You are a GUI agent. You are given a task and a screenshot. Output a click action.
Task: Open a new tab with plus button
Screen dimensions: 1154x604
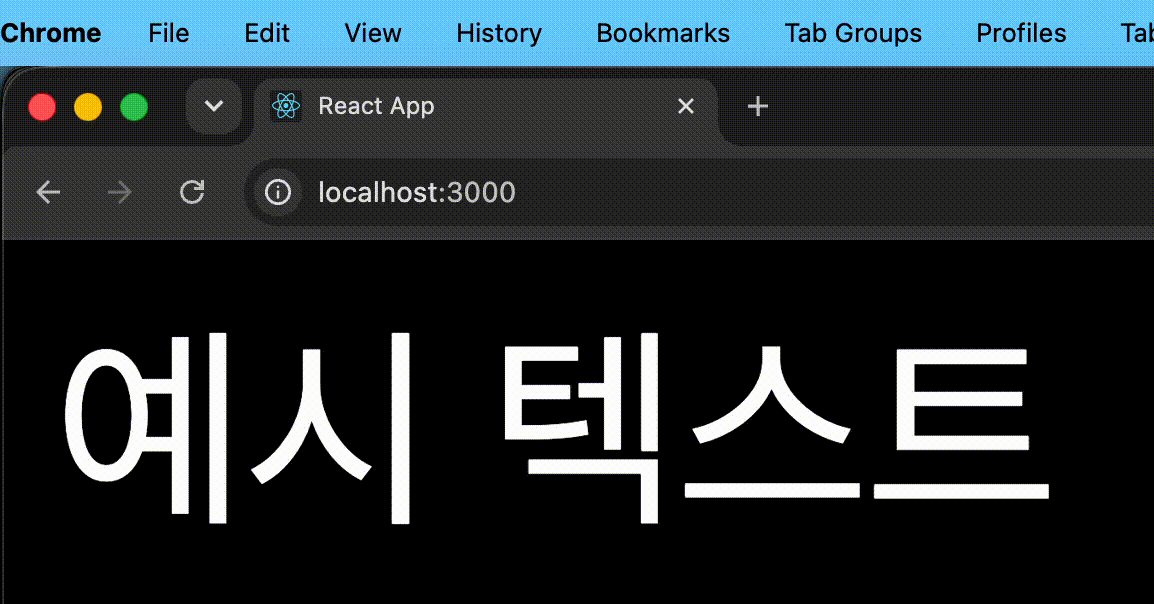click(757, 107)
